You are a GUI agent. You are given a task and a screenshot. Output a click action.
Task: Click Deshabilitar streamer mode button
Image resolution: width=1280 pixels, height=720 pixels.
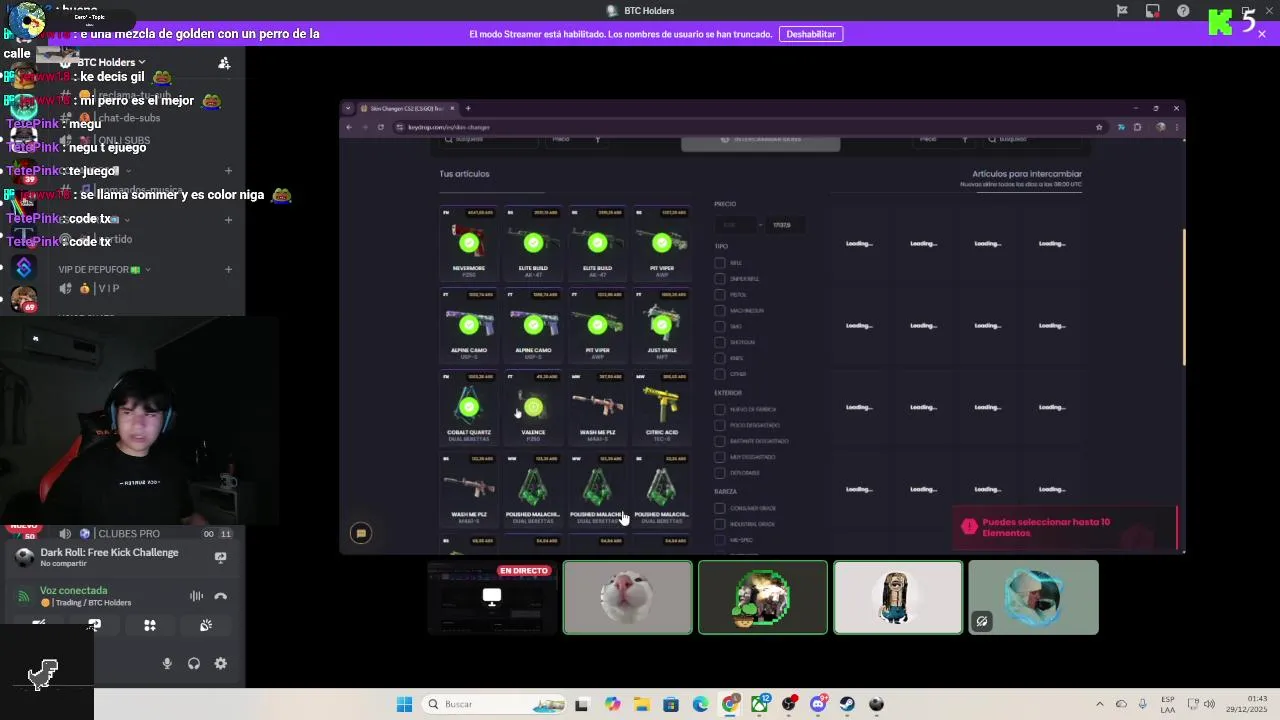tap(811, 34)
